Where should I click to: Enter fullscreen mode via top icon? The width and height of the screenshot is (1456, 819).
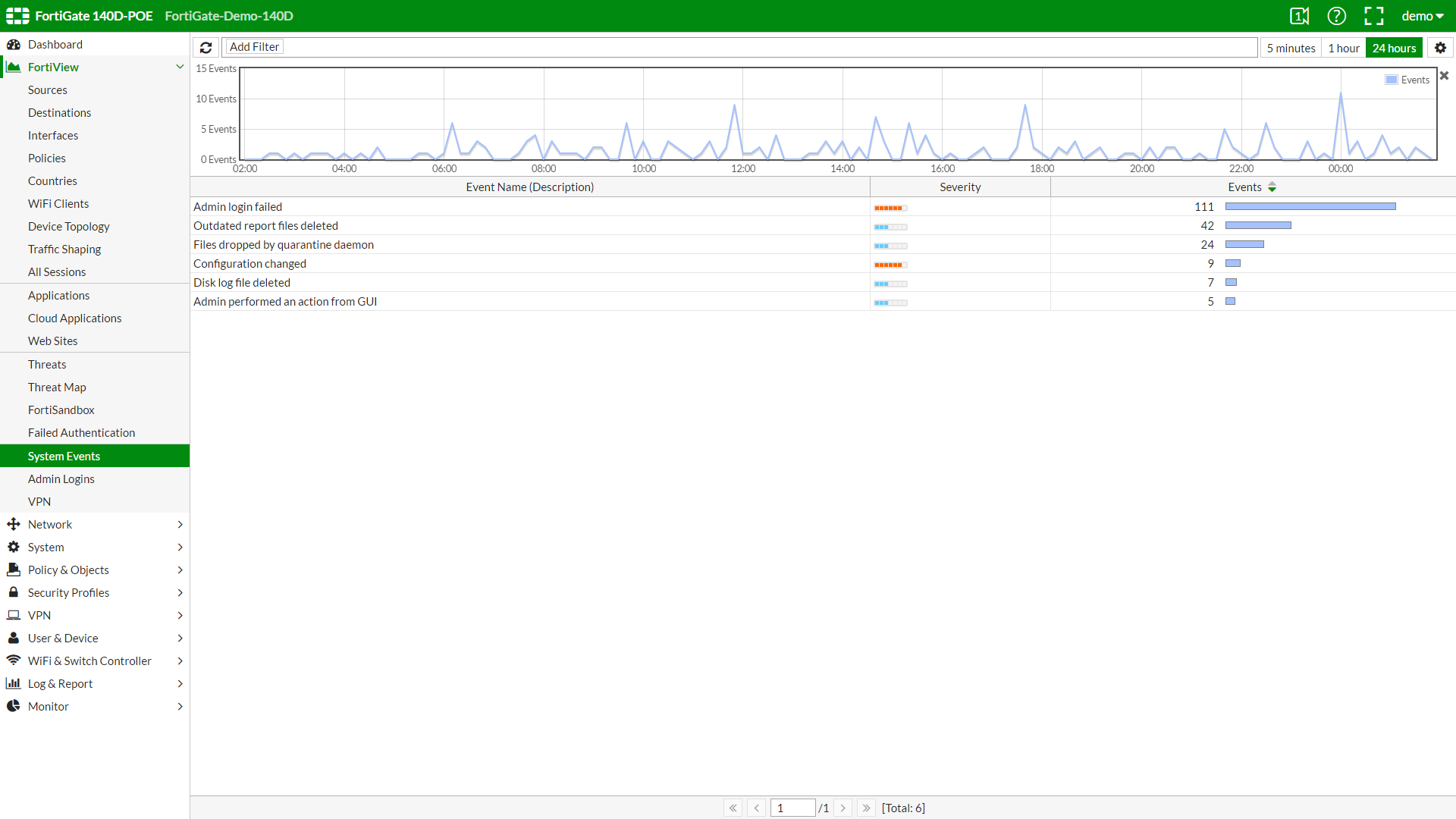1373,16
